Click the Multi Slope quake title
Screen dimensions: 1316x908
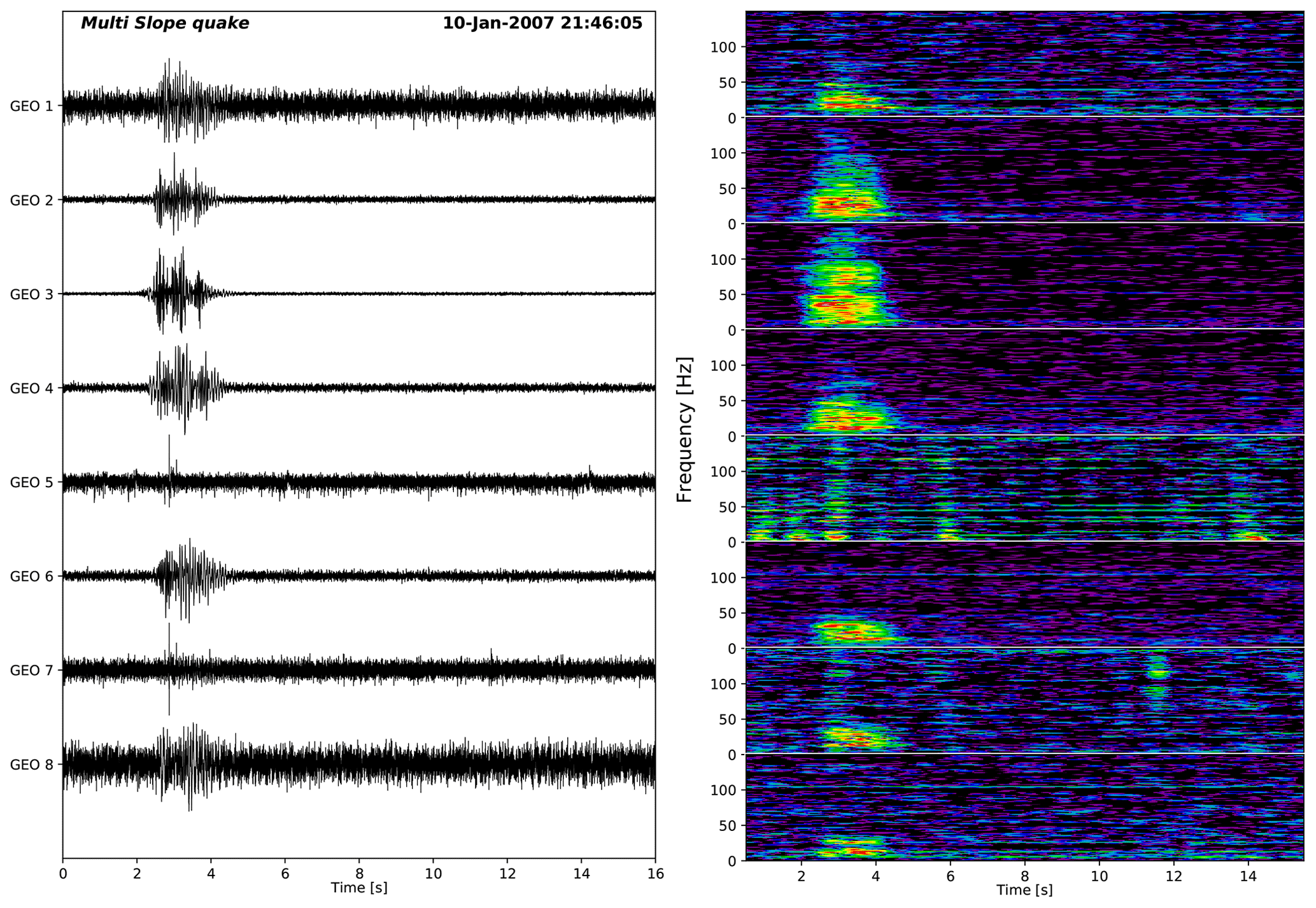(x=164, y=24)
